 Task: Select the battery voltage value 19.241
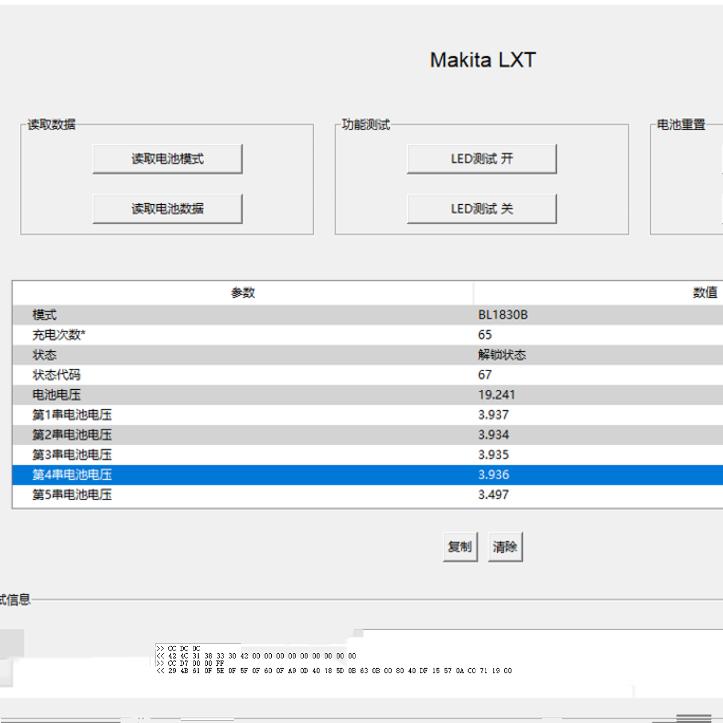click(x=496, y=395)
